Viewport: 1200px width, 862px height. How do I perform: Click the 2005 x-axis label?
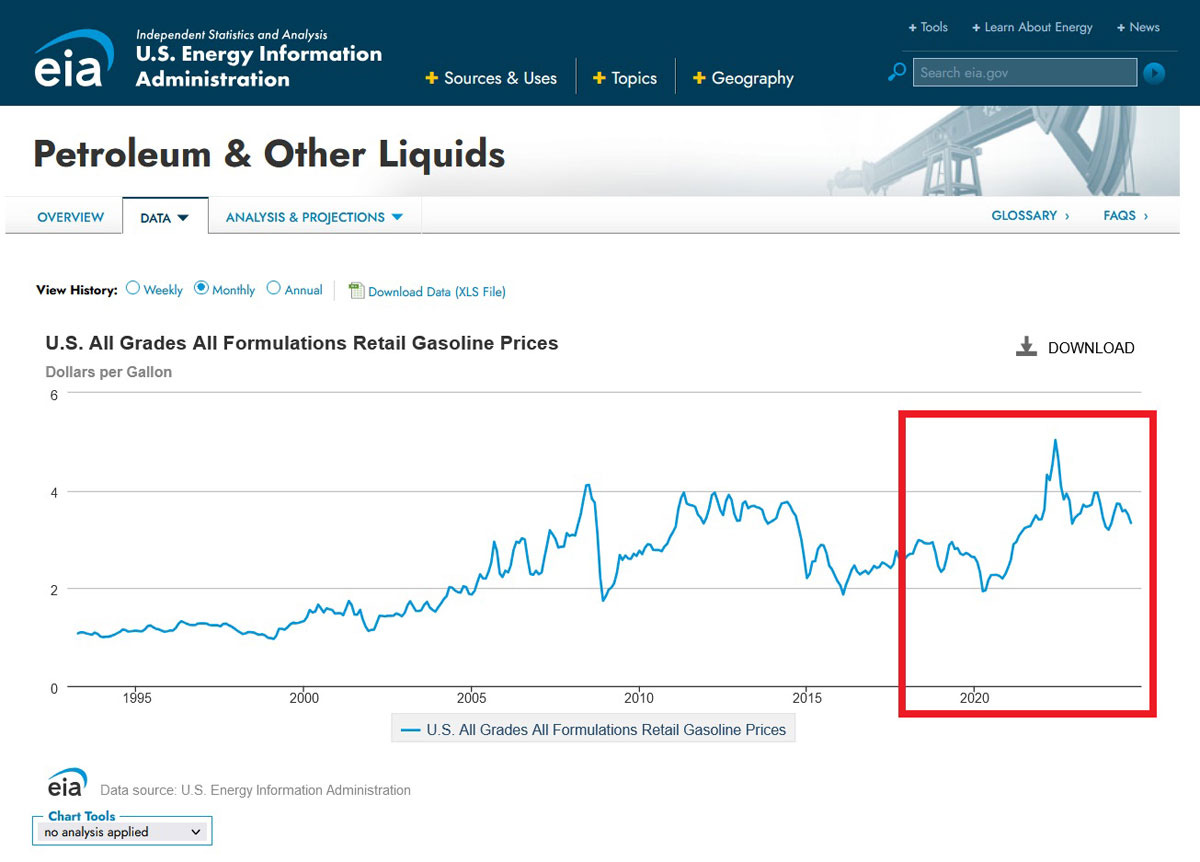(x=472, y=698)
